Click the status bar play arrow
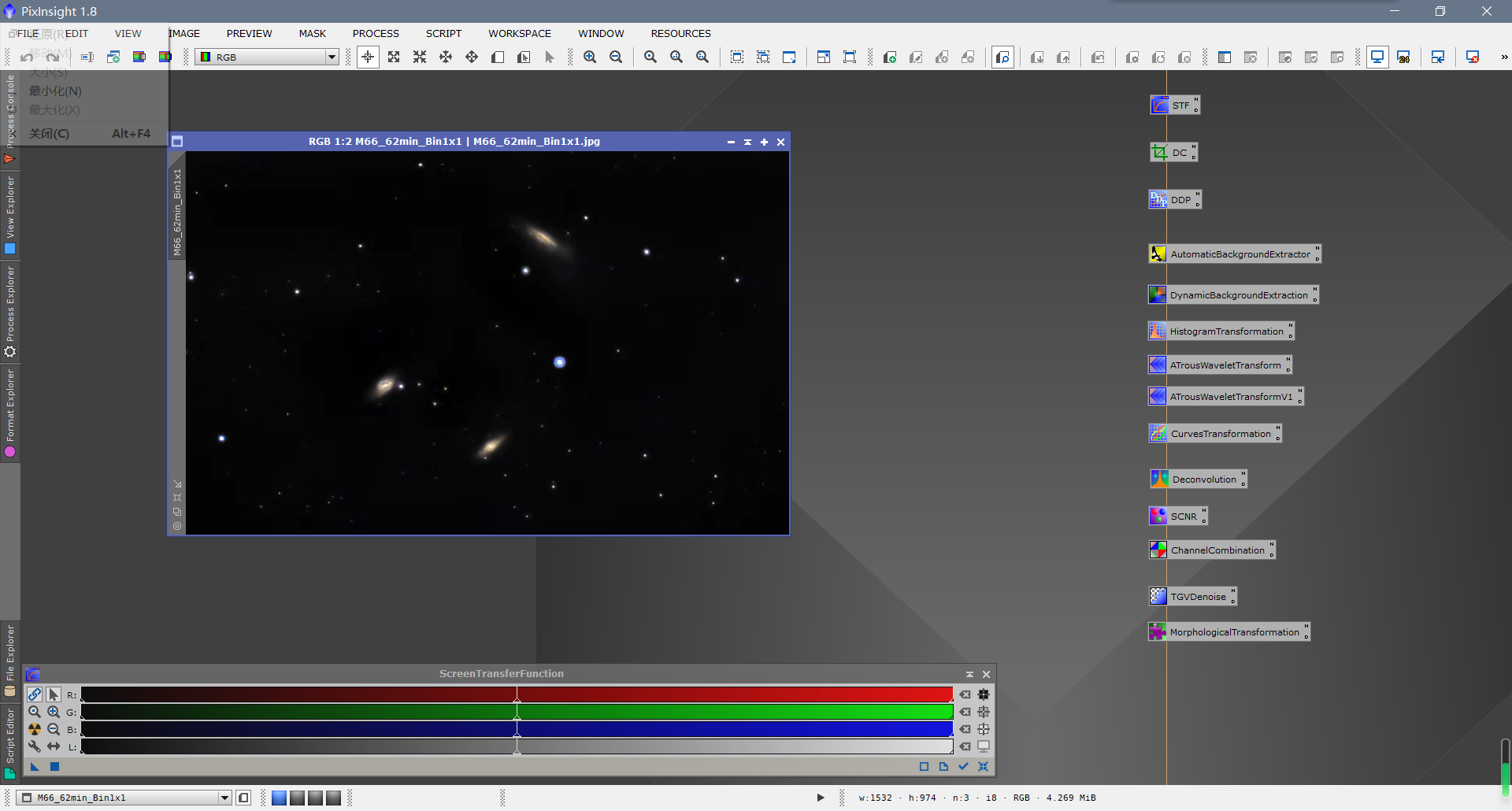1512x811 pixels. click(821, 798)
